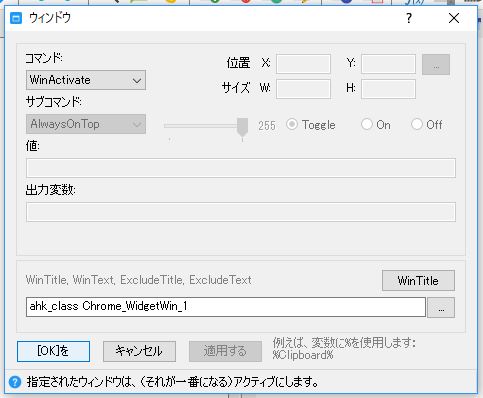Confirm with the [OK]を button
The image size is (483, 398).
point(53,351)
